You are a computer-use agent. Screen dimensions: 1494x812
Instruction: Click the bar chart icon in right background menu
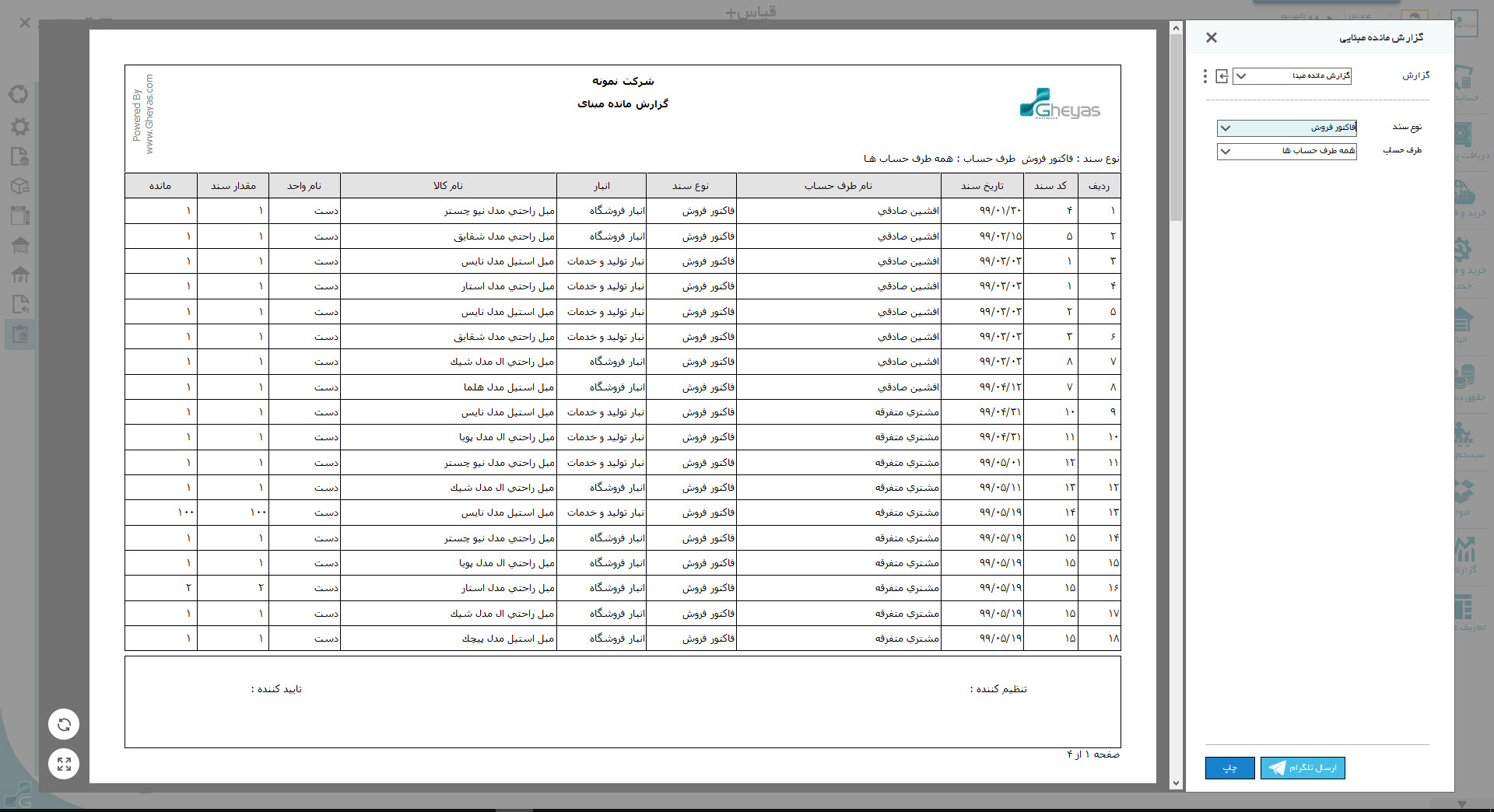(x=1465, y=549)
